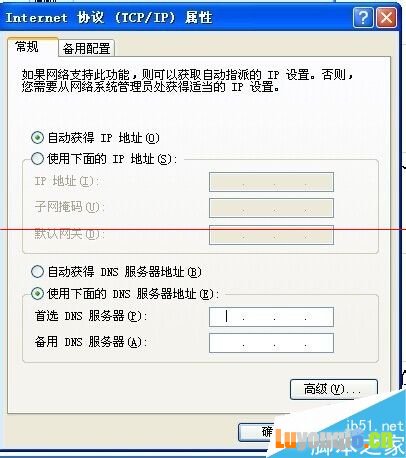Click the Internet 协议 (TCP/IP) 属性 title bar

[x=177, y=17]
